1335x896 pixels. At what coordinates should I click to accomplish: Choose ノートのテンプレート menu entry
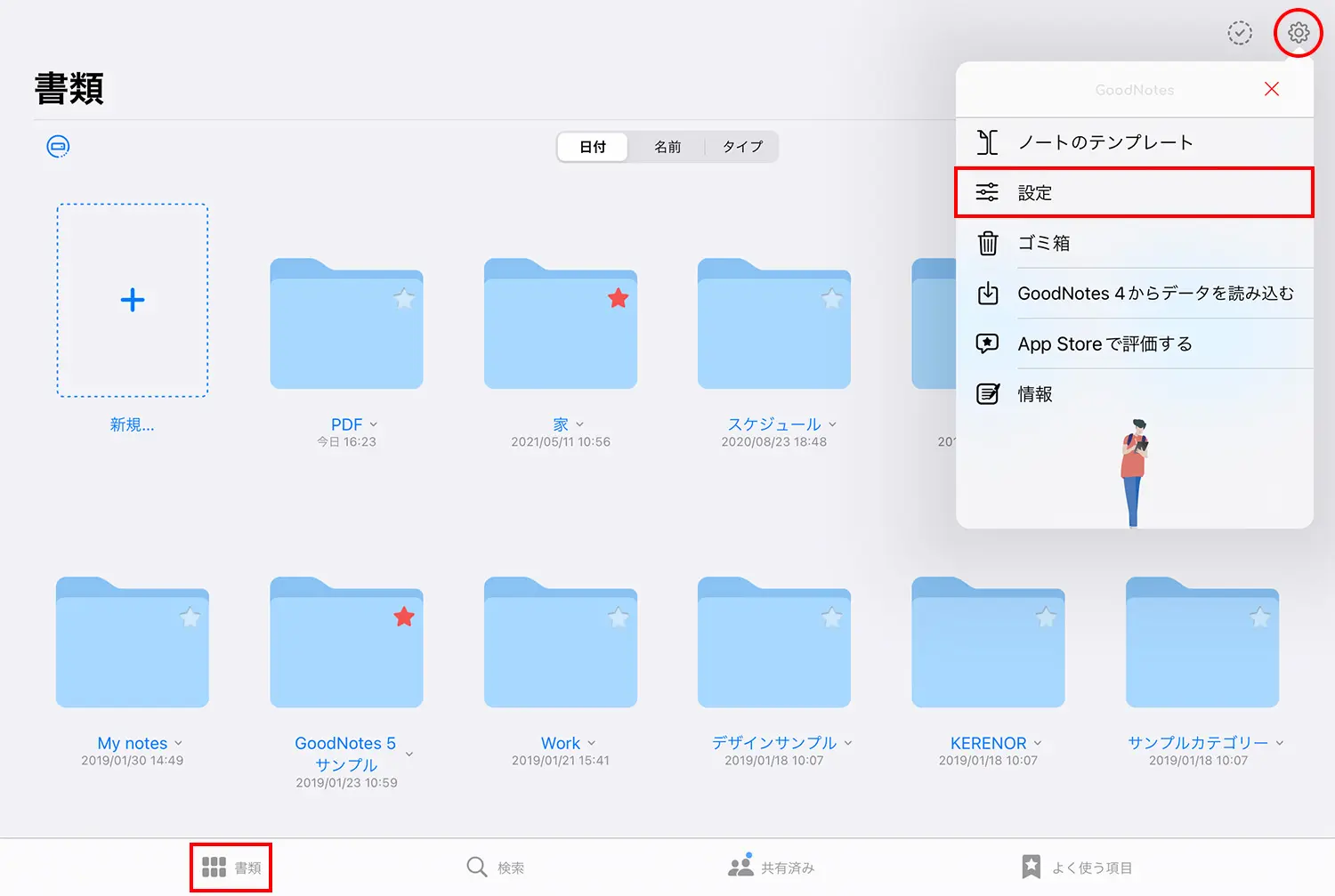(1135, 142)
